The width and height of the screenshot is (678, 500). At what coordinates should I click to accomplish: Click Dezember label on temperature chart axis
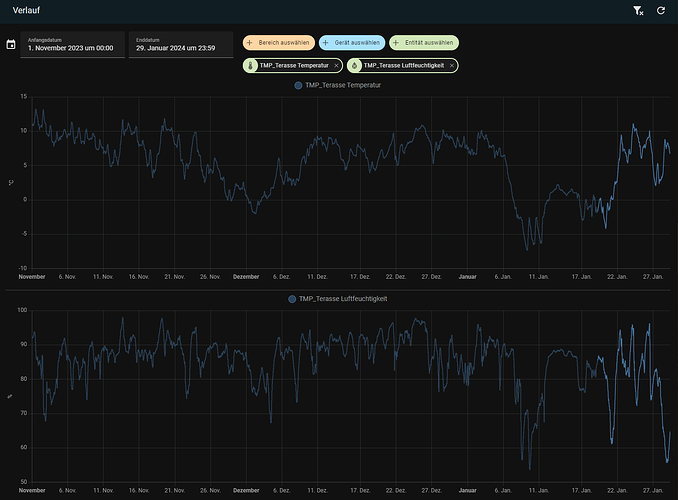(x=246, y=276)
